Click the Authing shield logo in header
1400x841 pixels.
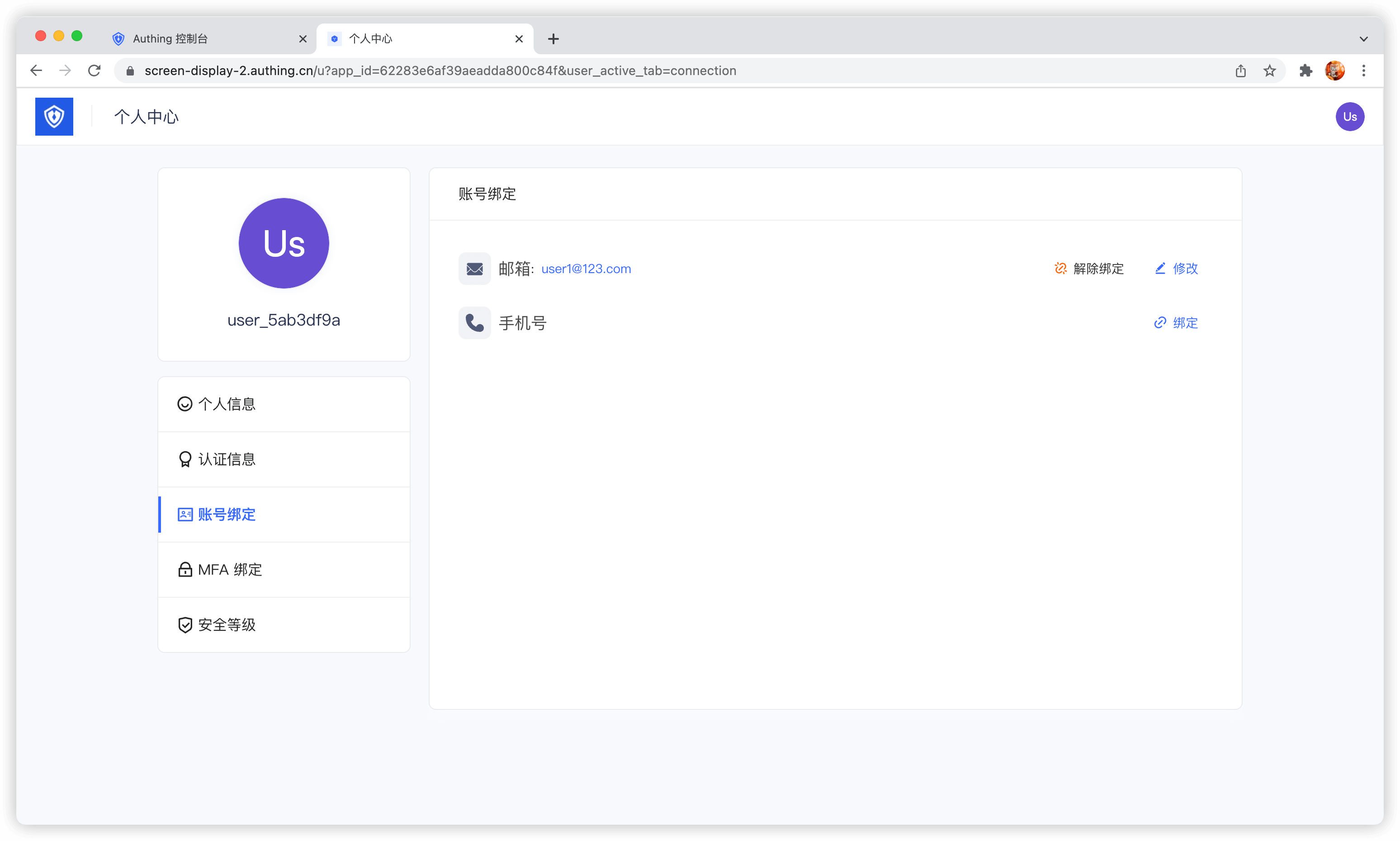point(54,117)
